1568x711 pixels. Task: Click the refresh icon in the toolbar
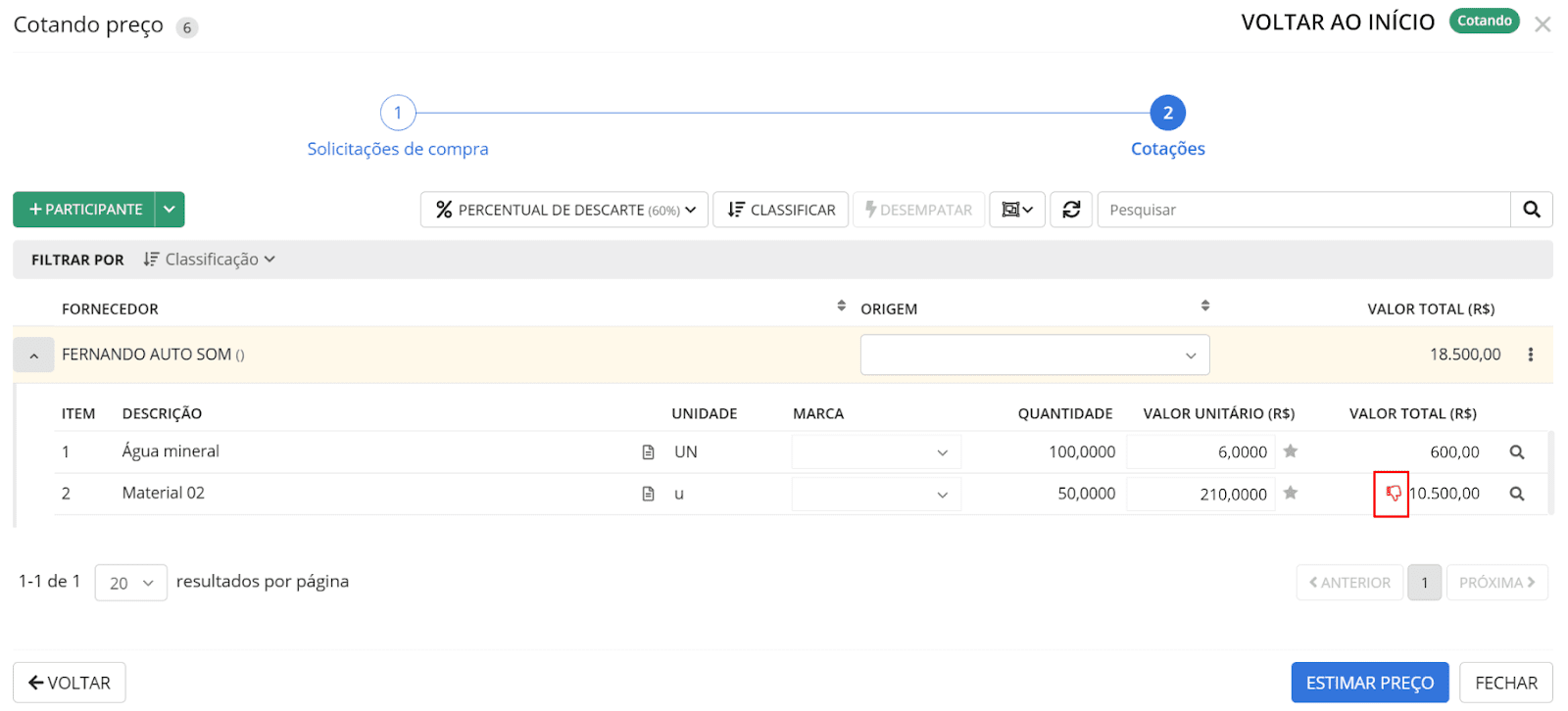1071,210
